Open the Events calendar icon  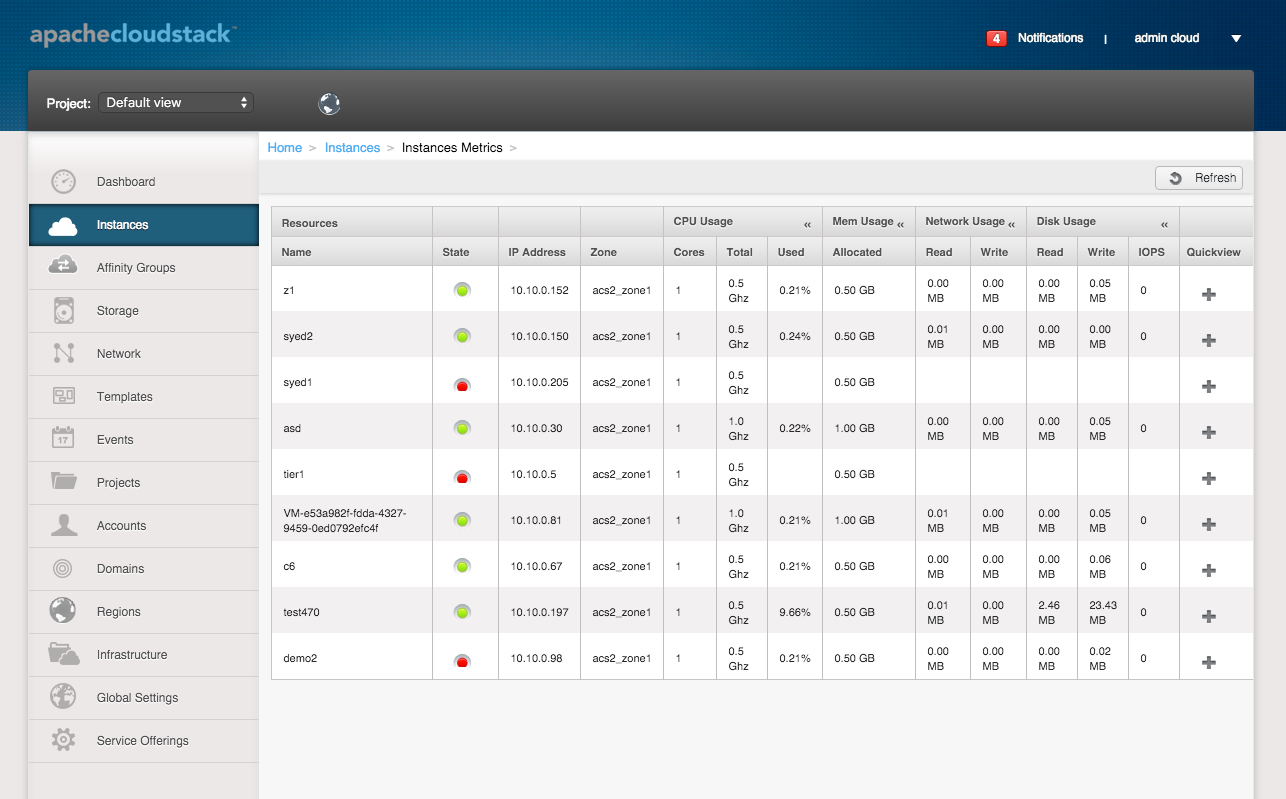62,439
